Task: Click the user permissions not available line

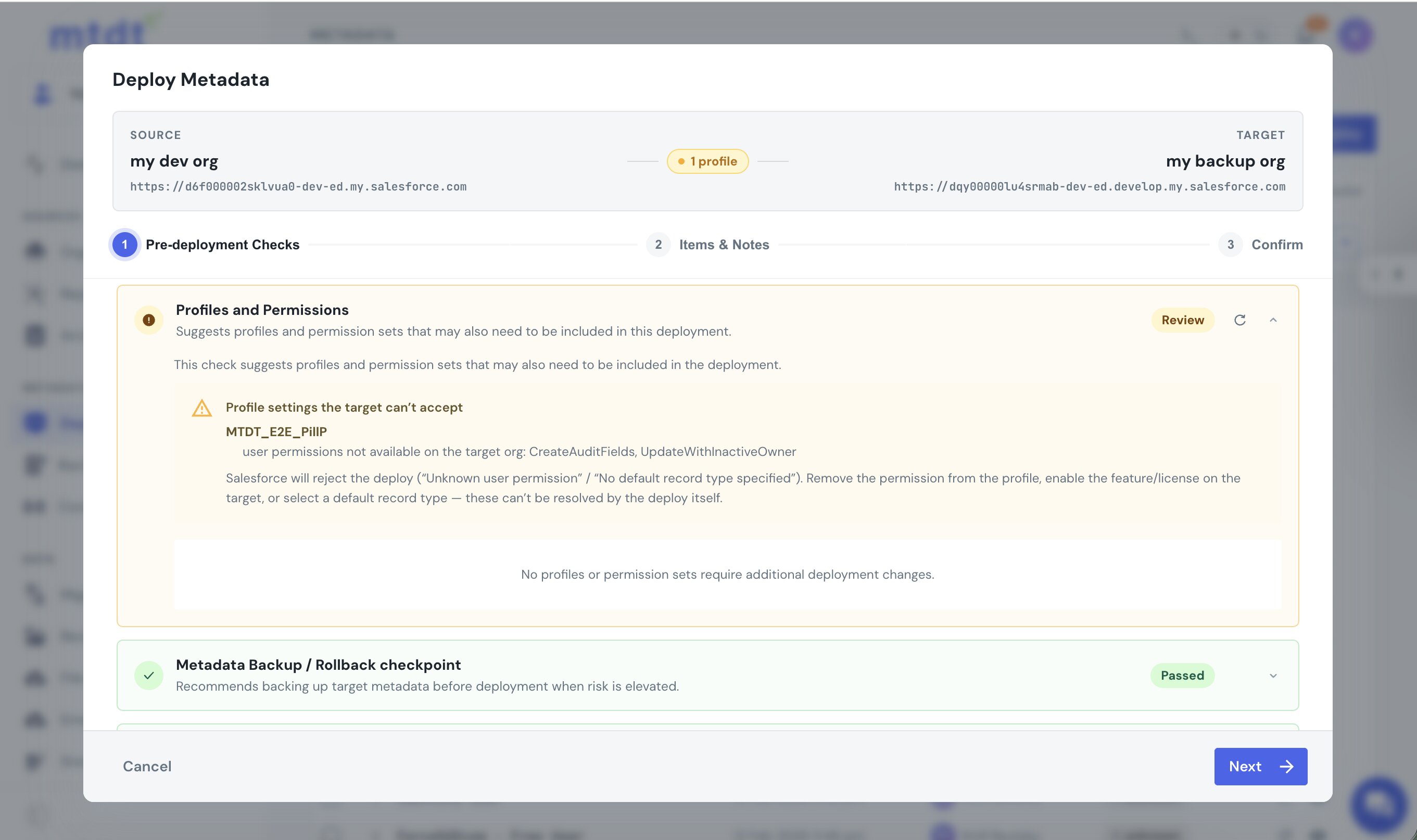Action: tap(519, 452)
